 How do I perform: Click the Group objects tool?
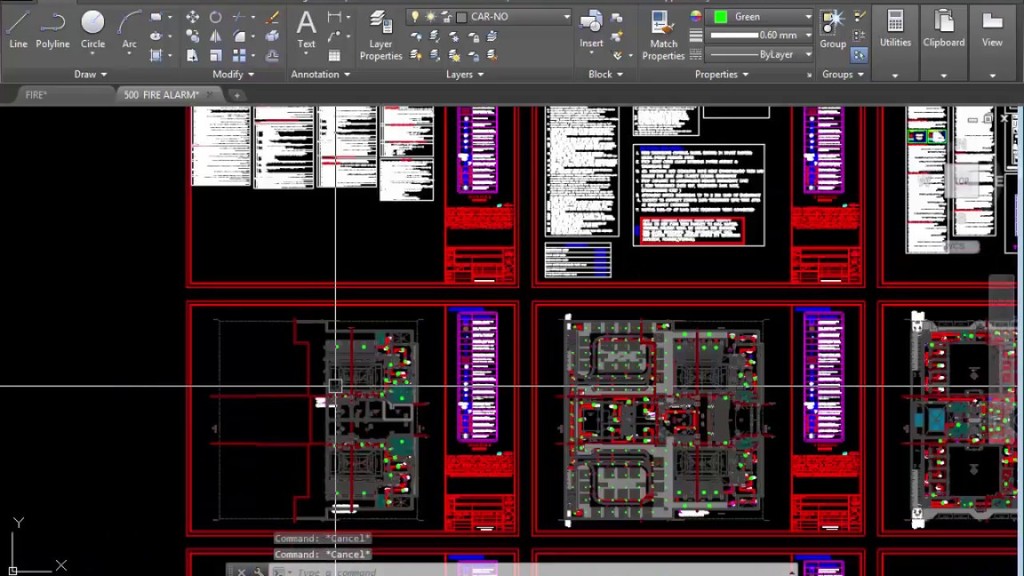click(x=833, y=29)
